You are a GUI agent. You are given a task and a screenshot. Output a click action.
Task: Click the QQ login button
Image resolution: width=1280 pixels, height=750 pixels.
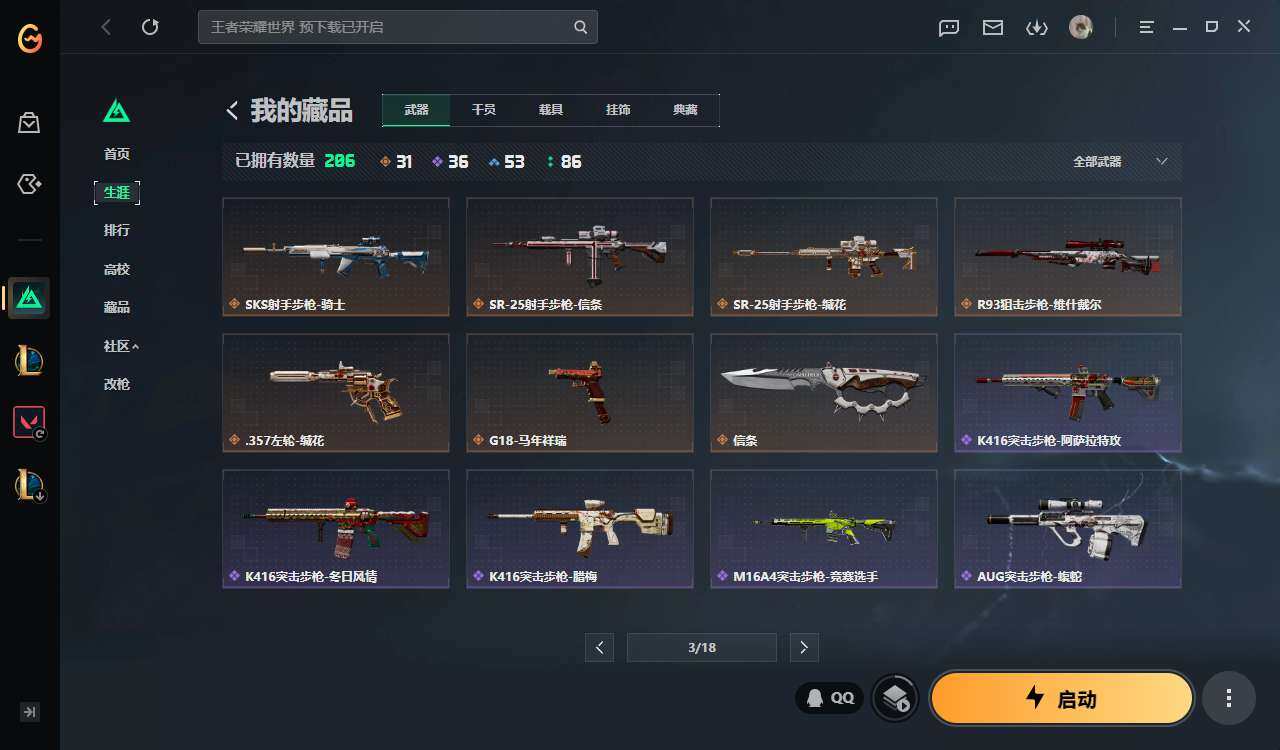pos(830,698)
